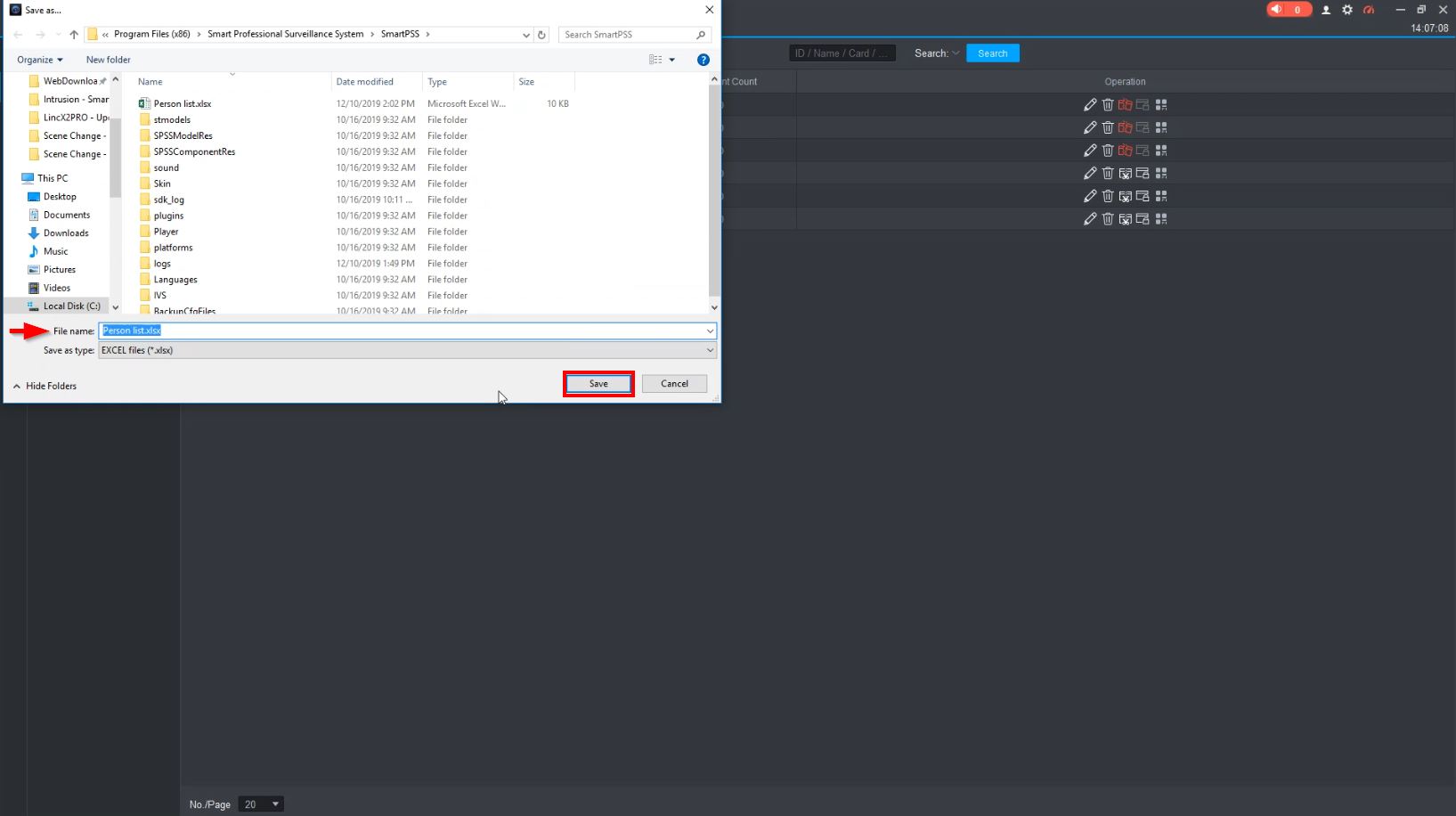
Task: Select the Languages folder
Action: (175, 280)
